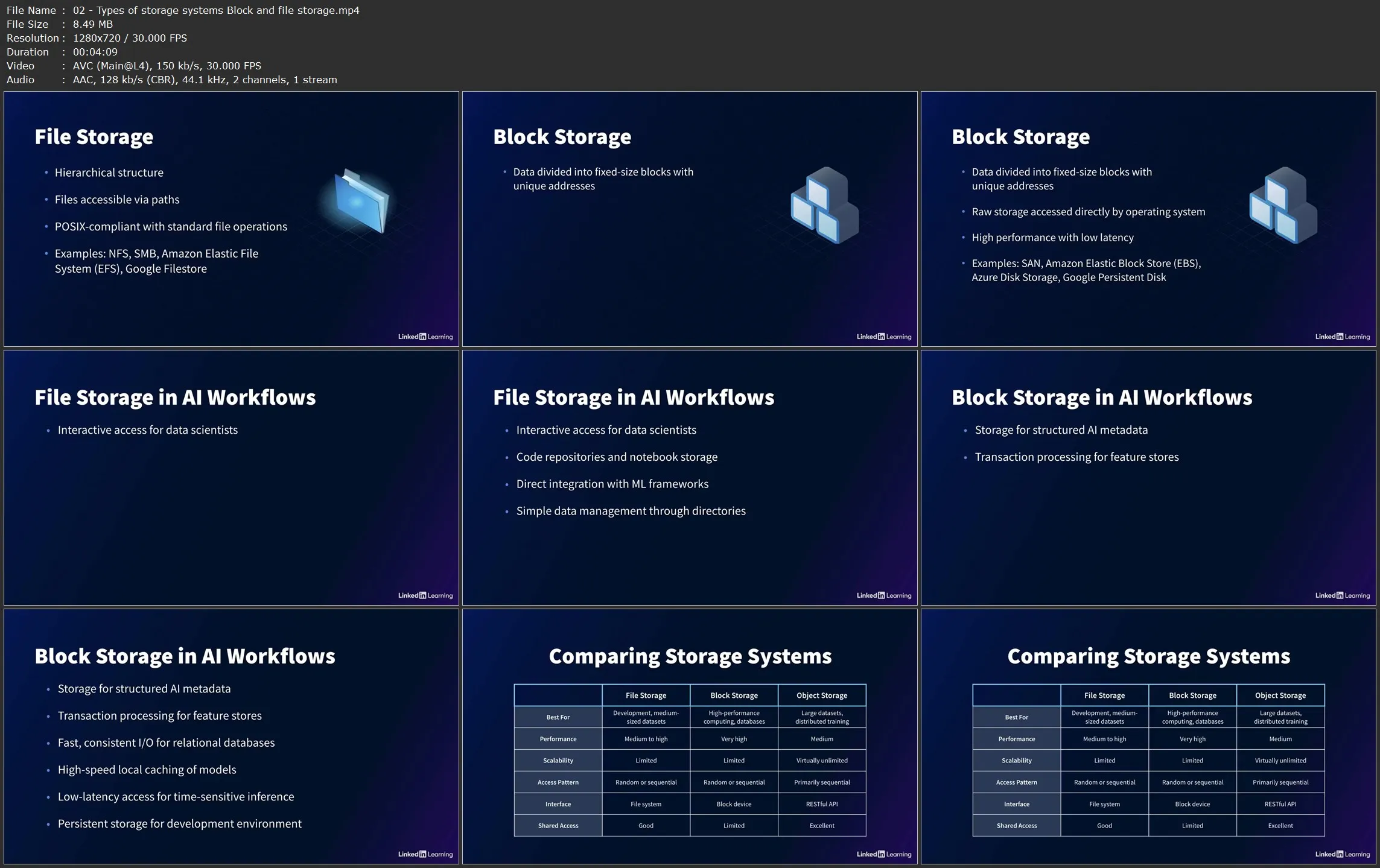Click 'High performance with low latency' bullet
Viewport: 1380px width, 868px height.
pos(1053,238)
